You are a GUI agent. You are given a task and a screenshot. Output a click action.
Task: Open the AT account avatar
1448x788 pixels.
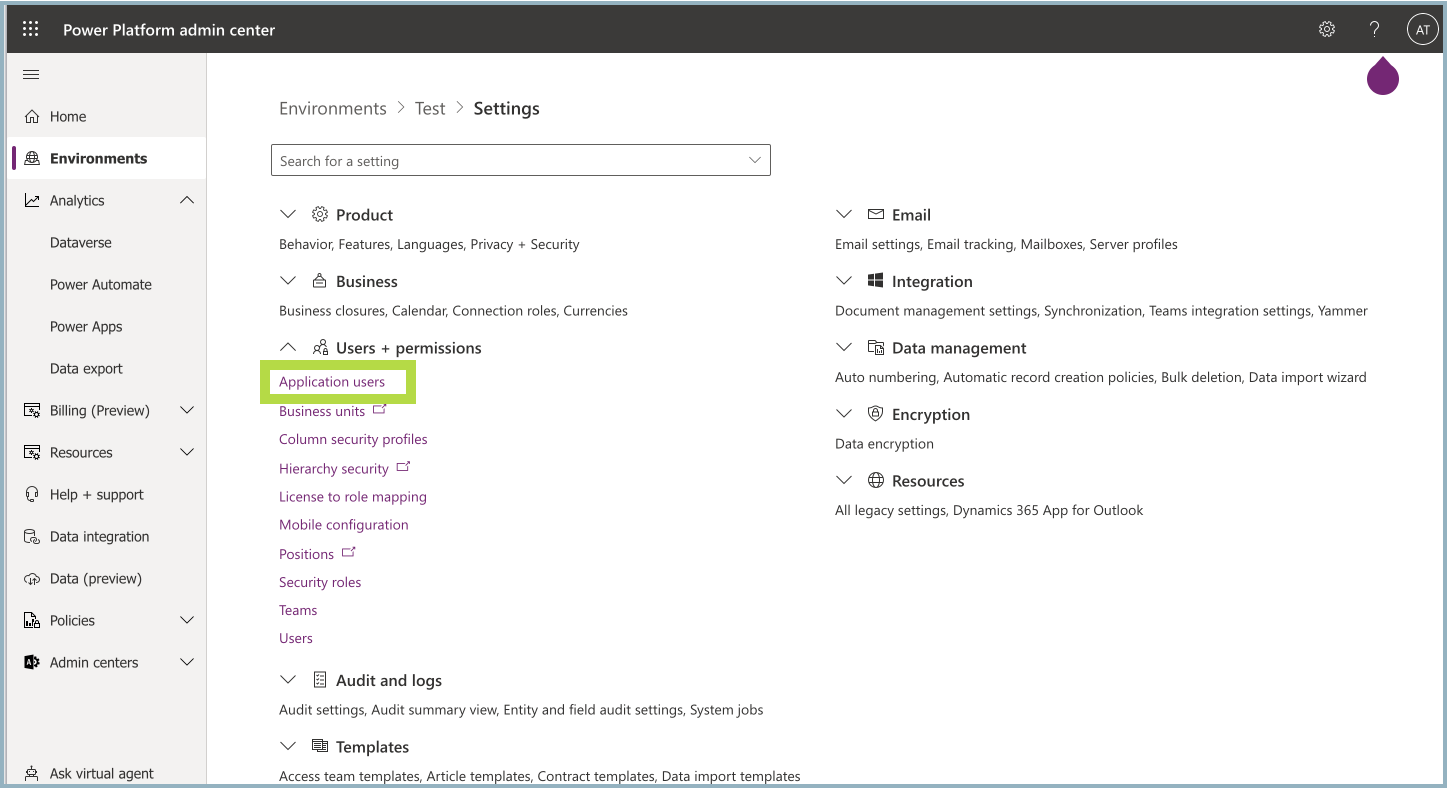click(x=1422, y=29)
